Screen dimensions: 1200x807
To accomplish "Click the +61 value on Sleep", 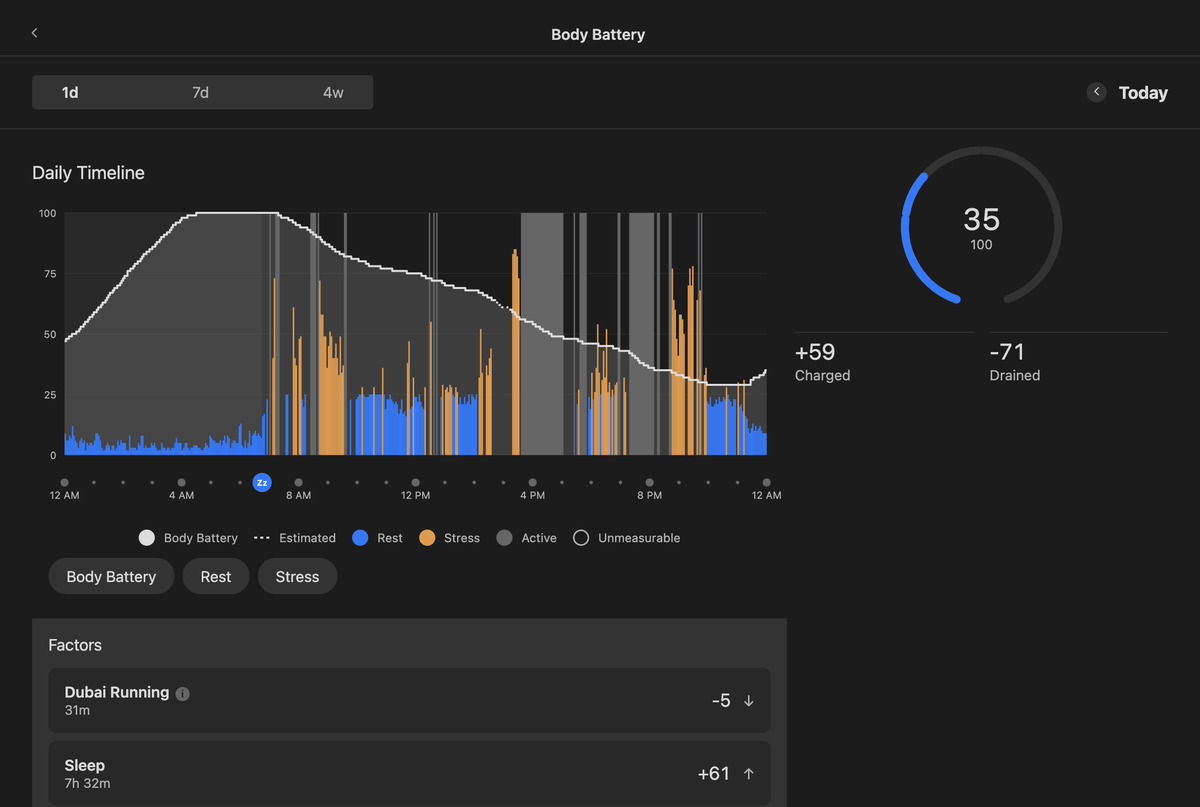I will [x=713, y=774].
